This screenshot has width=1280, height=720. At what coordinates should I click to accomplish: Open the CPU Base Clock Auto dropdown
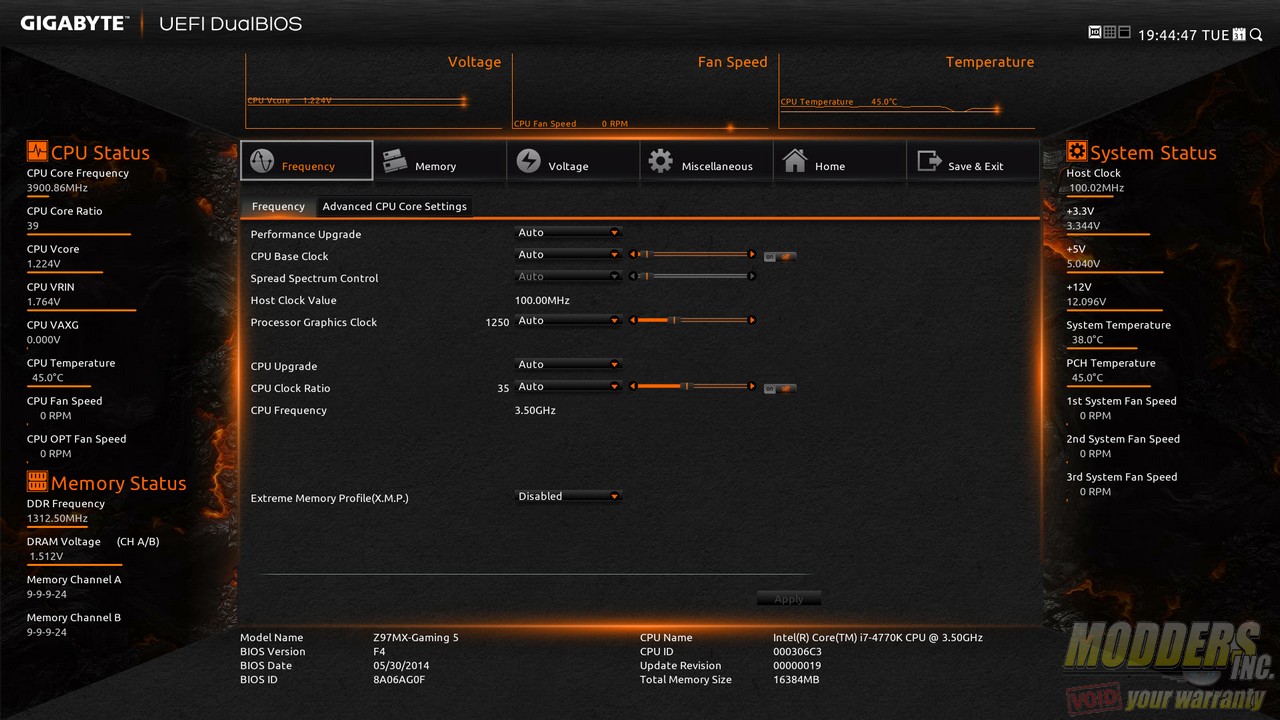pos(568,255)
